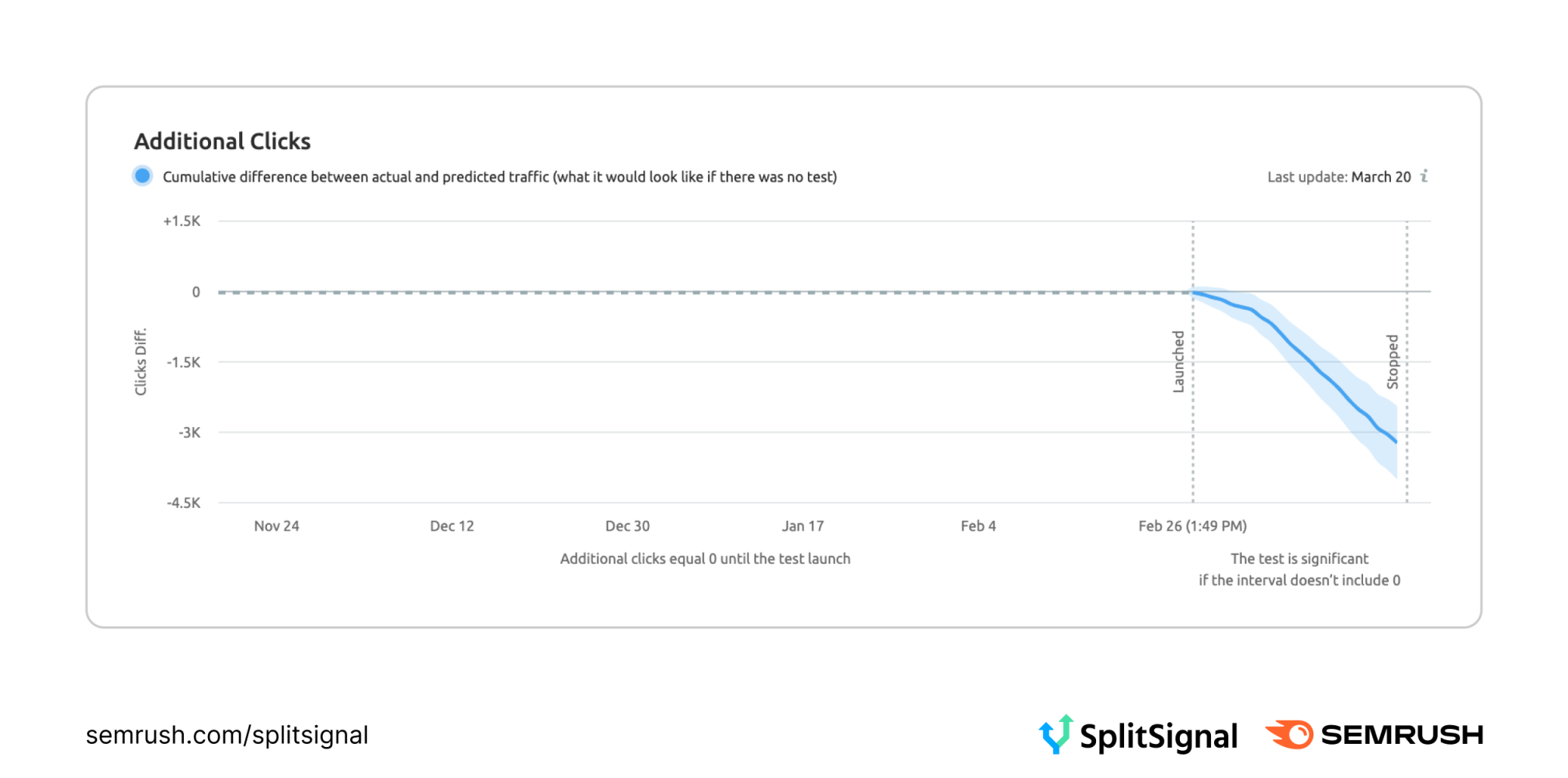Click the info icon beside Last update
This screenshot has height=778, width=1568.
pyautogui.click(x=1424, y=176)
